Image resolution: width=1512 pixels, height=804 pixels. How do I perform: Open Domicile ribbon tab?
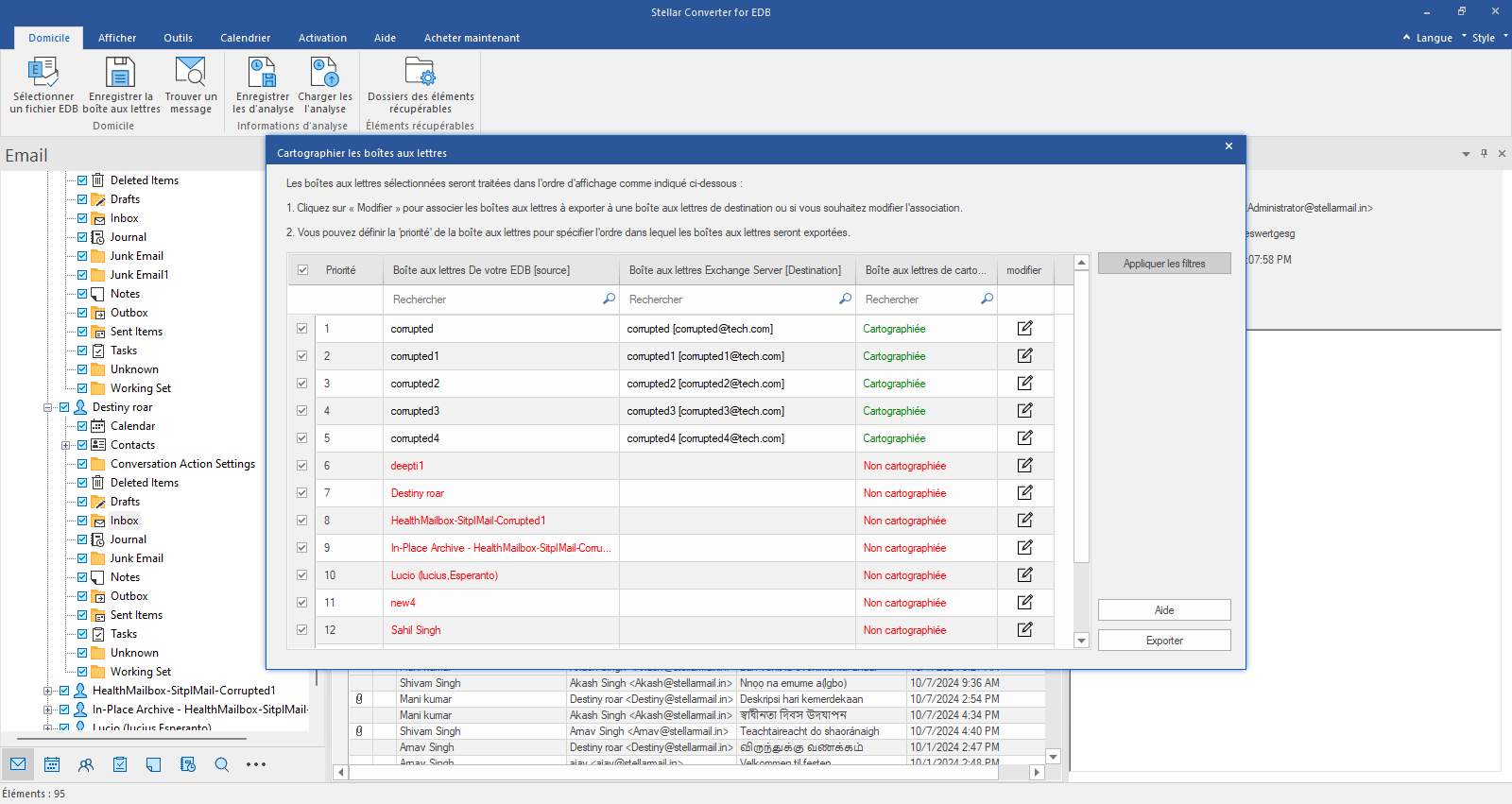pos(49,38)
